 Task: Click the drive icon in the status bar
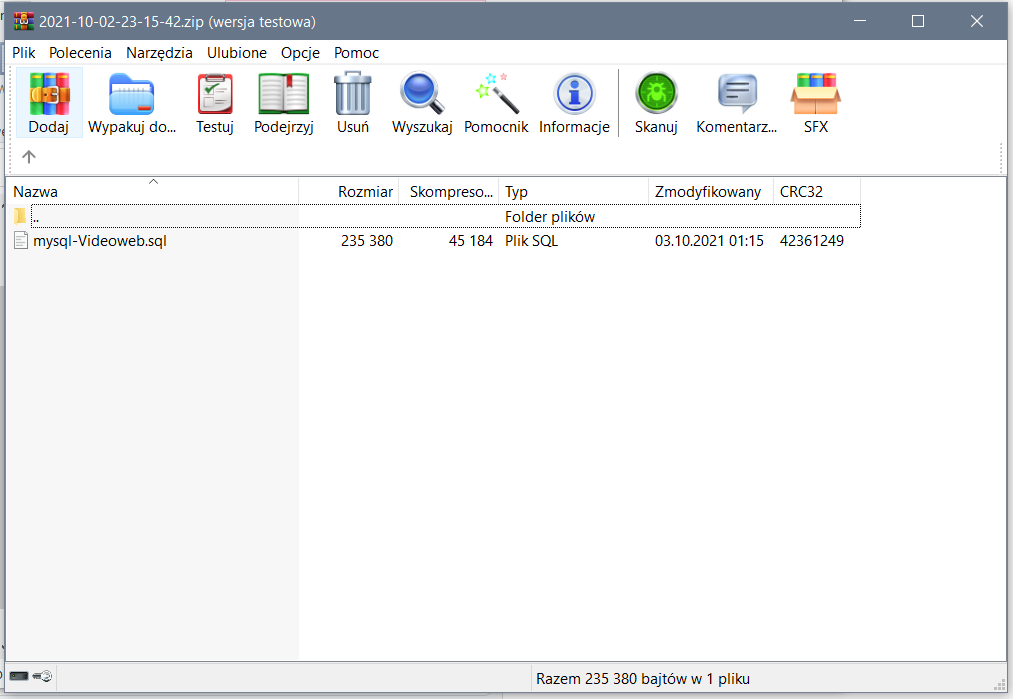(x=19, y=676)
